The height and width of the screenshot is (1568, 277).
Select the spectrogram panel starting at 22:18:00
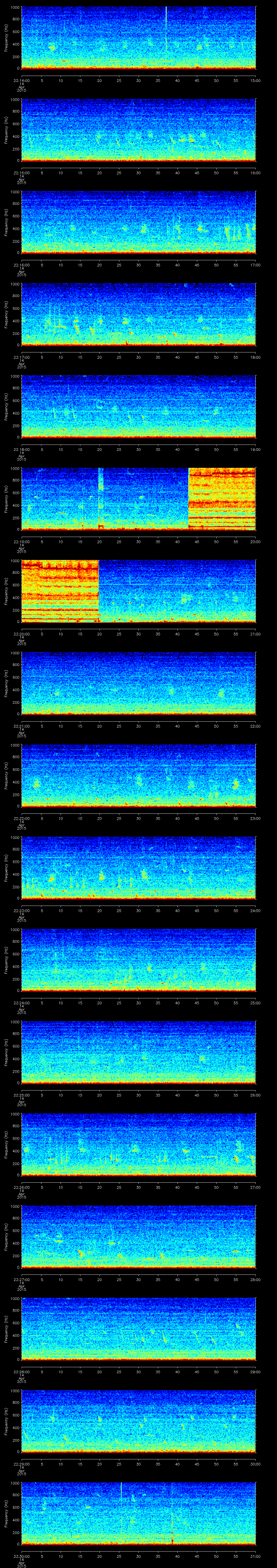[x=138, y=407]
